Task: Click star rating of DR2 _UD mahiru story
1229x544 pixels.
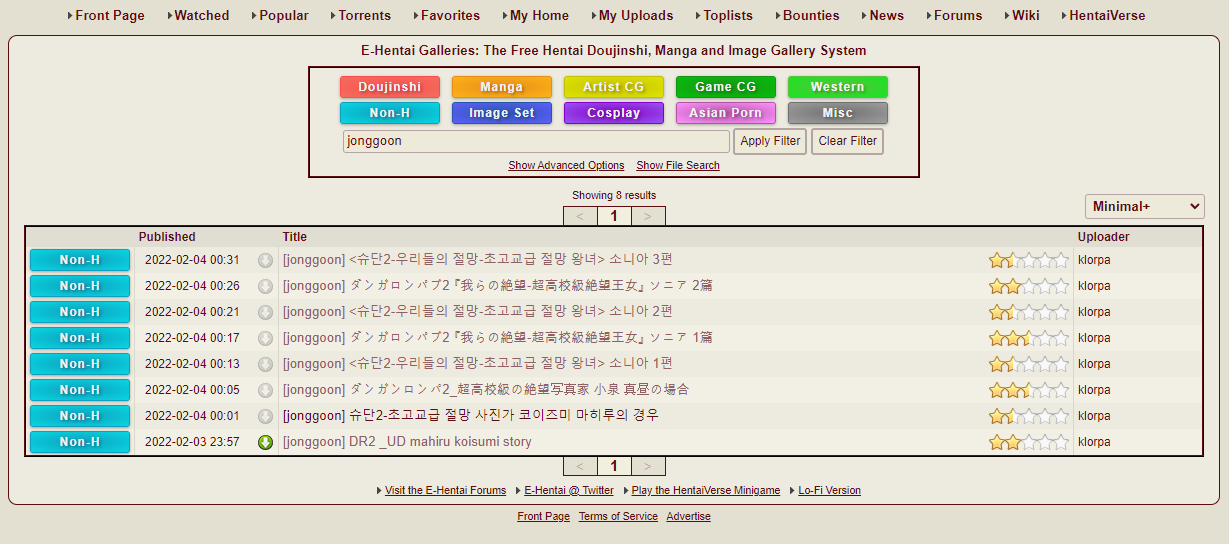Action: [x=1029, y=442]
